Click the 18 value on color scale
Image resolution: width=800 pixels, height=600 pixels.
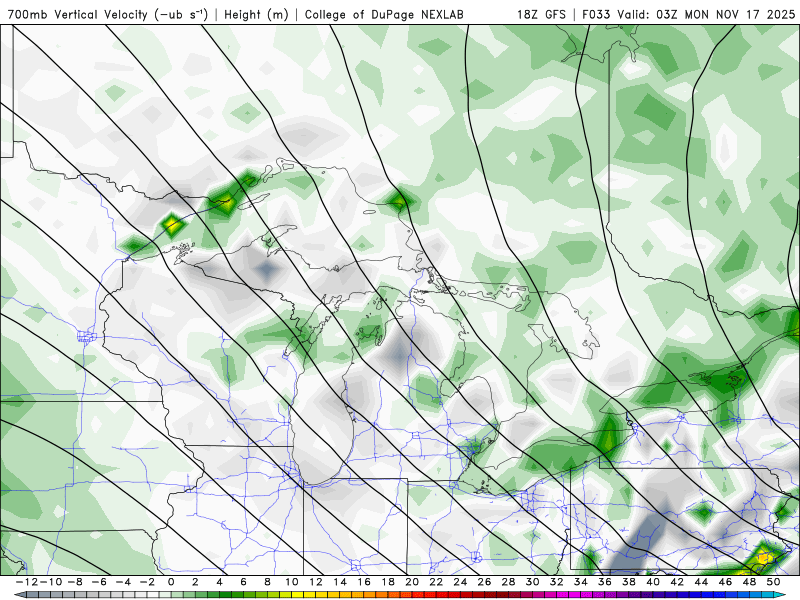(388, 582)
